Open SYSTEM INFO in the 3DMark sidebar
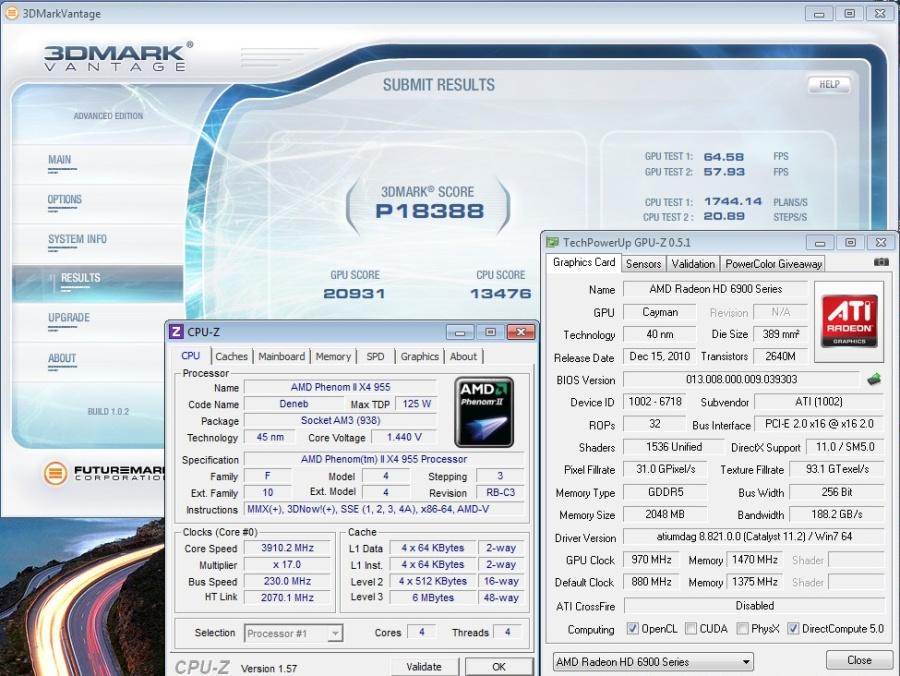Screen dimensions: 900x676 point(77,239)
